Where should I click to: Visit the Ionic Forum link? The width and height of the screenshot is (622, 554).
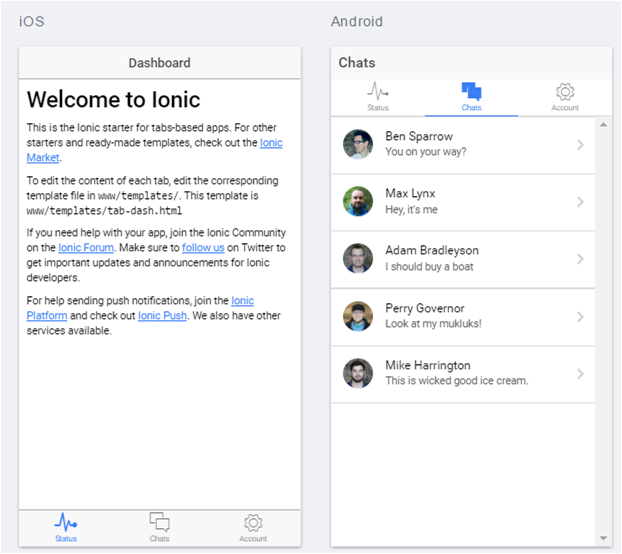click(86, 247)
